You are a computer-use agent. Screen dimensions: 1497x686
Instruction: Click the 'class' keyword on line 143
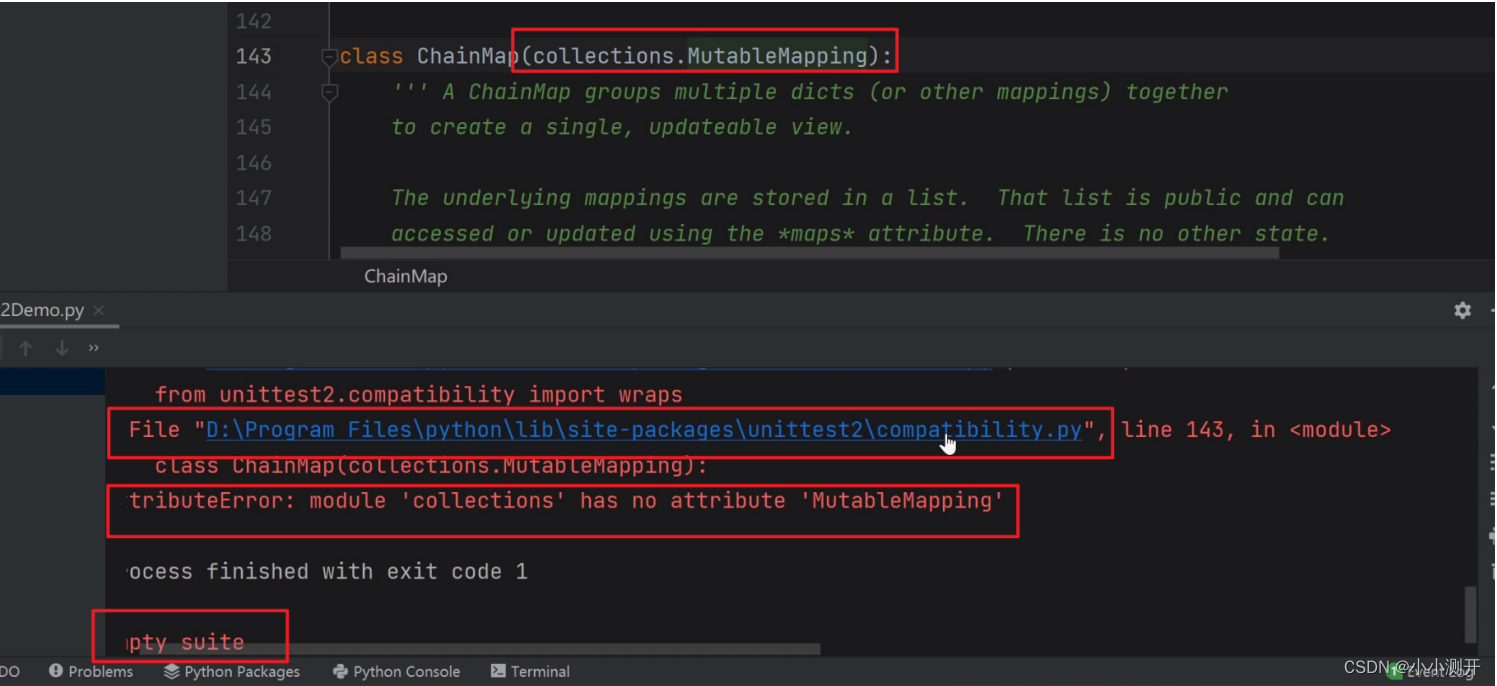[371, 56]
